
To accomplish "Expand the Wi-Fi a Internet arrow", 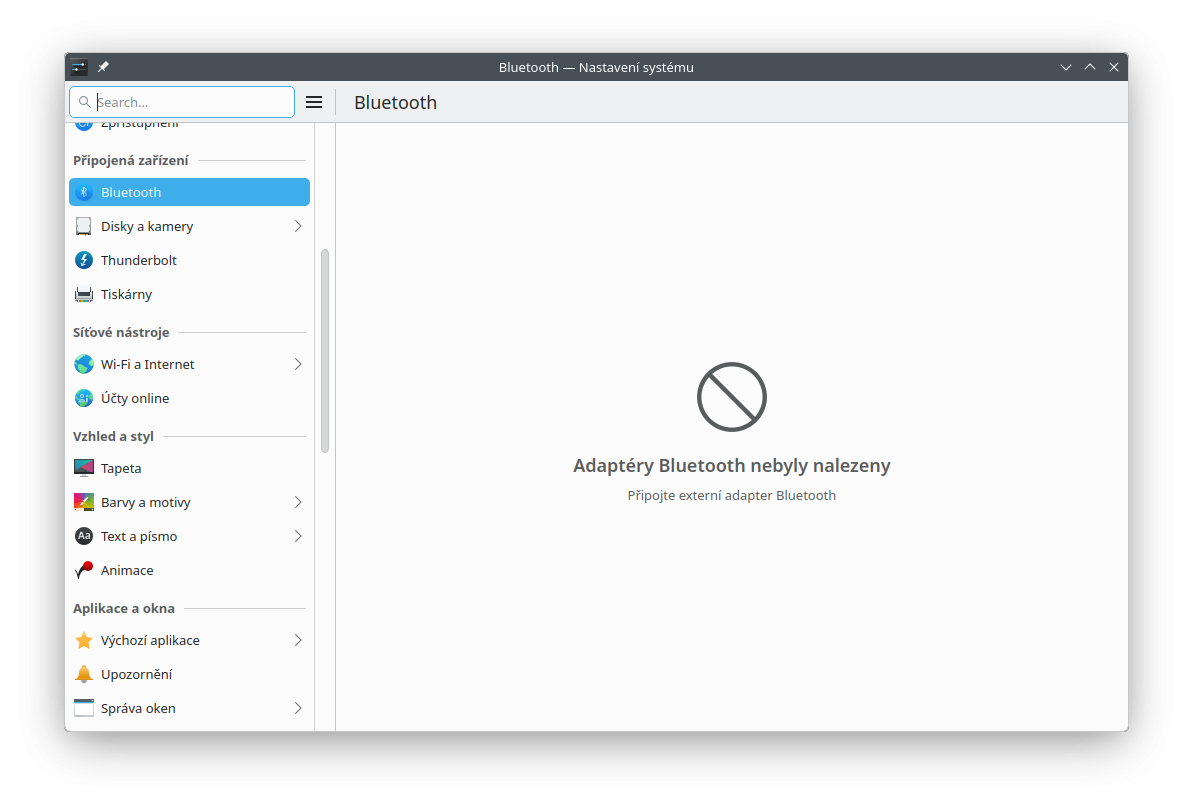I will coord(298,364).
